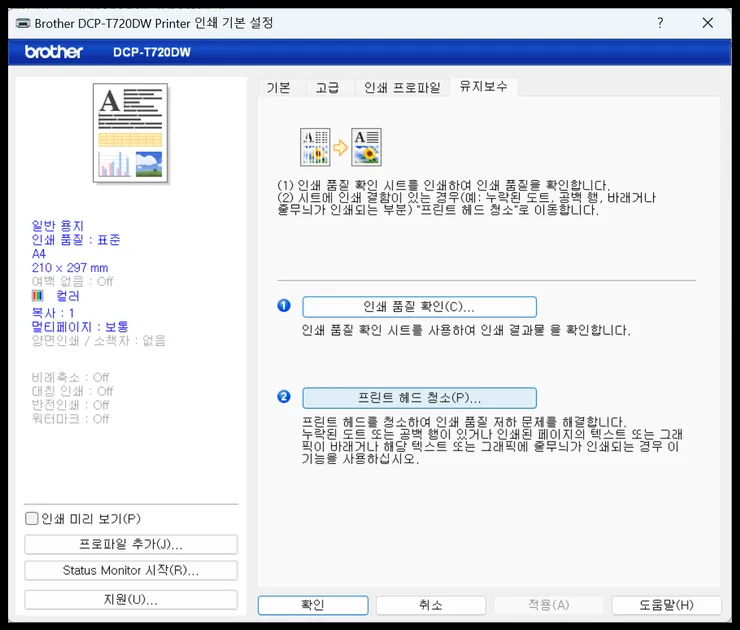Switch to the 기본 tab
This screenshot has height=630, width=740.
pos(278,88)
